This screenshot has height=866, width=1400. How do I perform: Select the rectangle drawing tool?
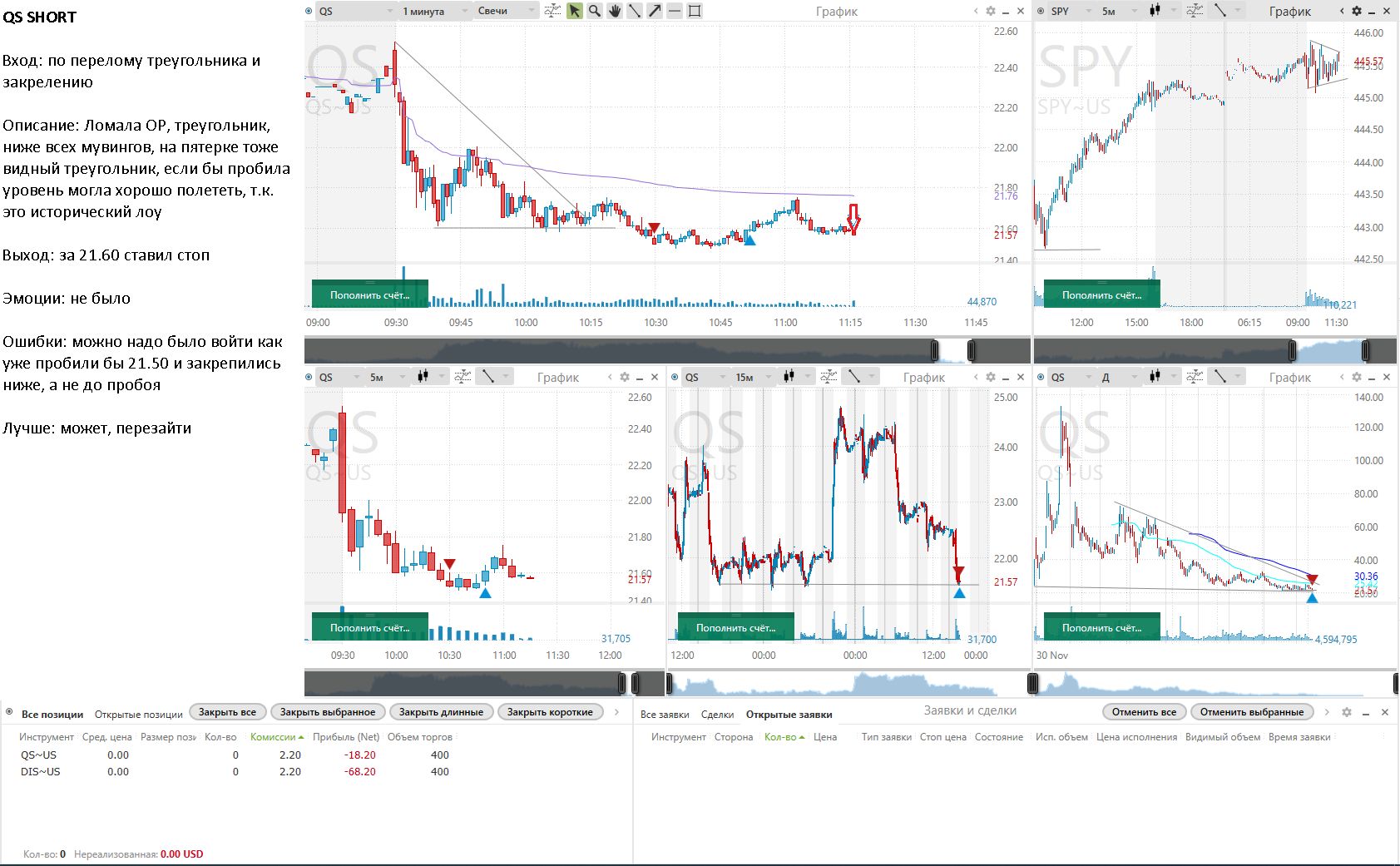pyautogui.click(x=695, y=11)
